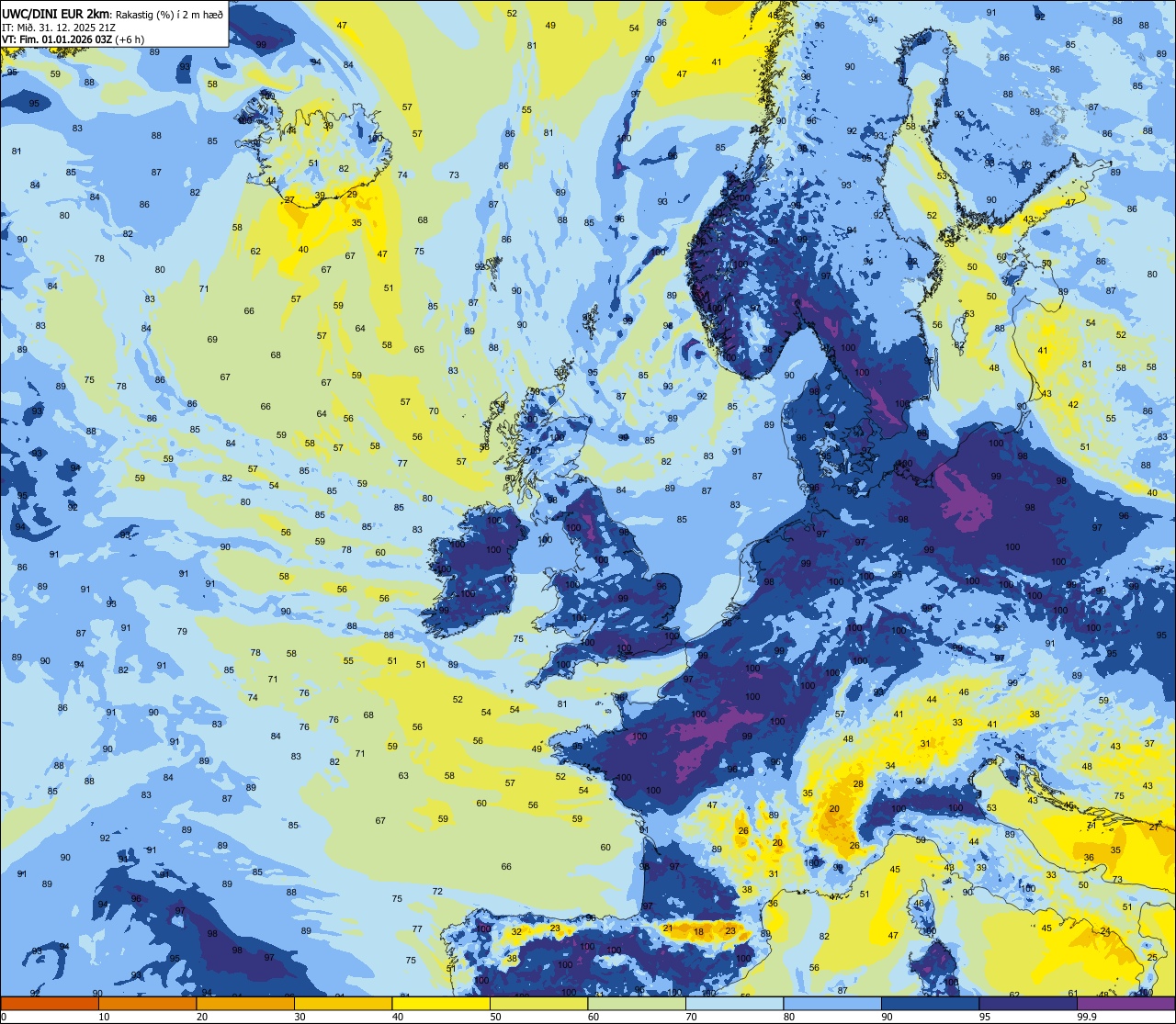Image resolution: width=1176 pixels, height=1024 pixels.
Task: Click the "18" humidity value over northern Spain
Action: 698,932
